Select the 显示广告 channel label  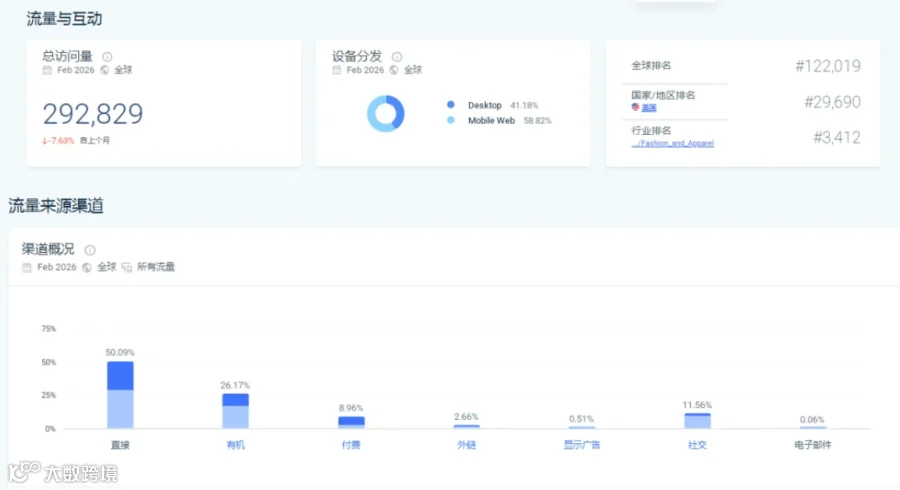pyautogui.click(x=581, y=445)
